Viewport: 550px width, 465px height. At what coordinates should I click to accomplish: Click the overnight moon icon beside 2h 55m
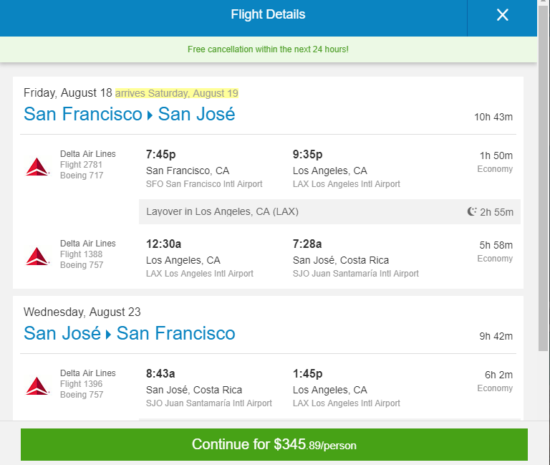472,211
